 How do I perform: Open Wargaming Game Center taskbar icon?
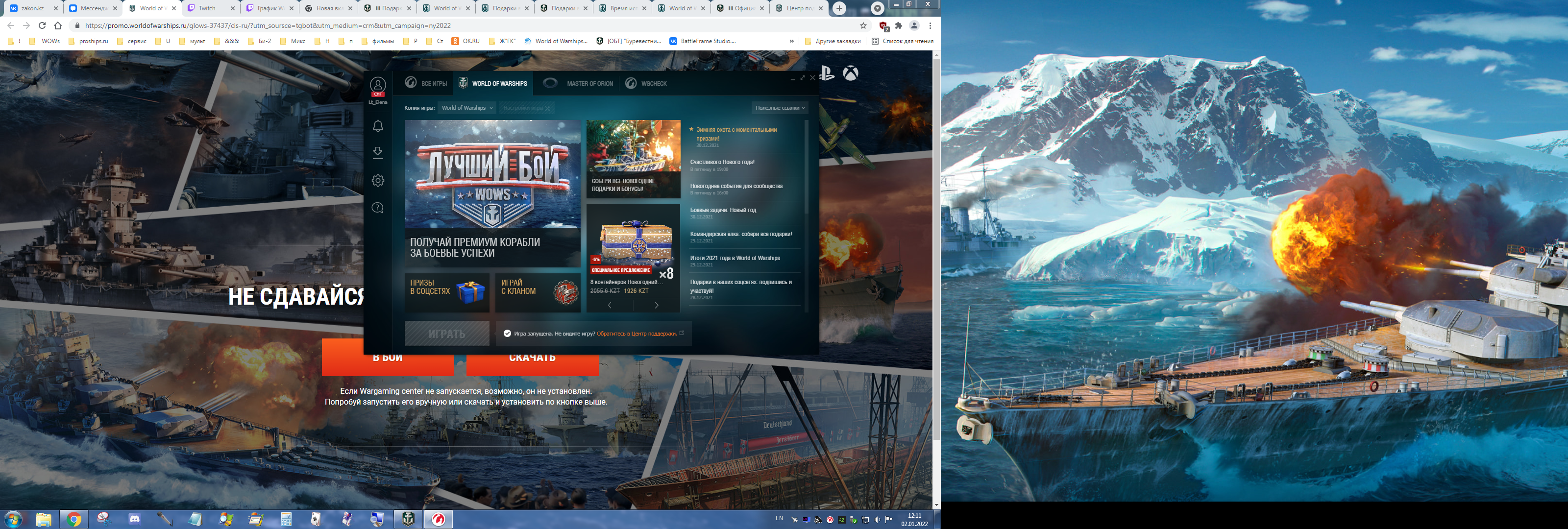pos(438,519)
